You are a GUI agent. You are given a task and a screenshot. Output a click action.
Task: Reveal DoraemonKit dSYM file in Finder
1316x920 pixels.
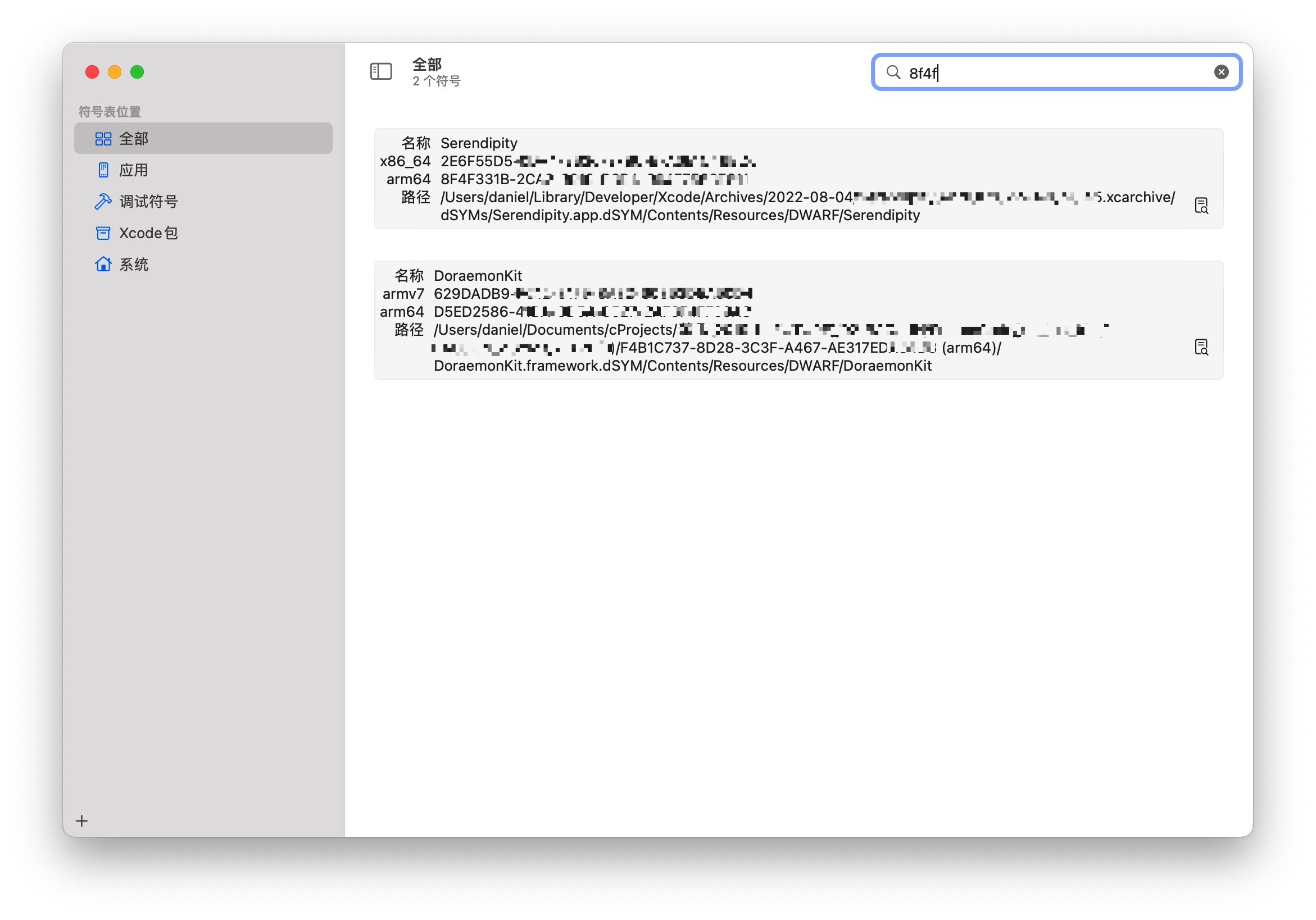point(1201,347)
